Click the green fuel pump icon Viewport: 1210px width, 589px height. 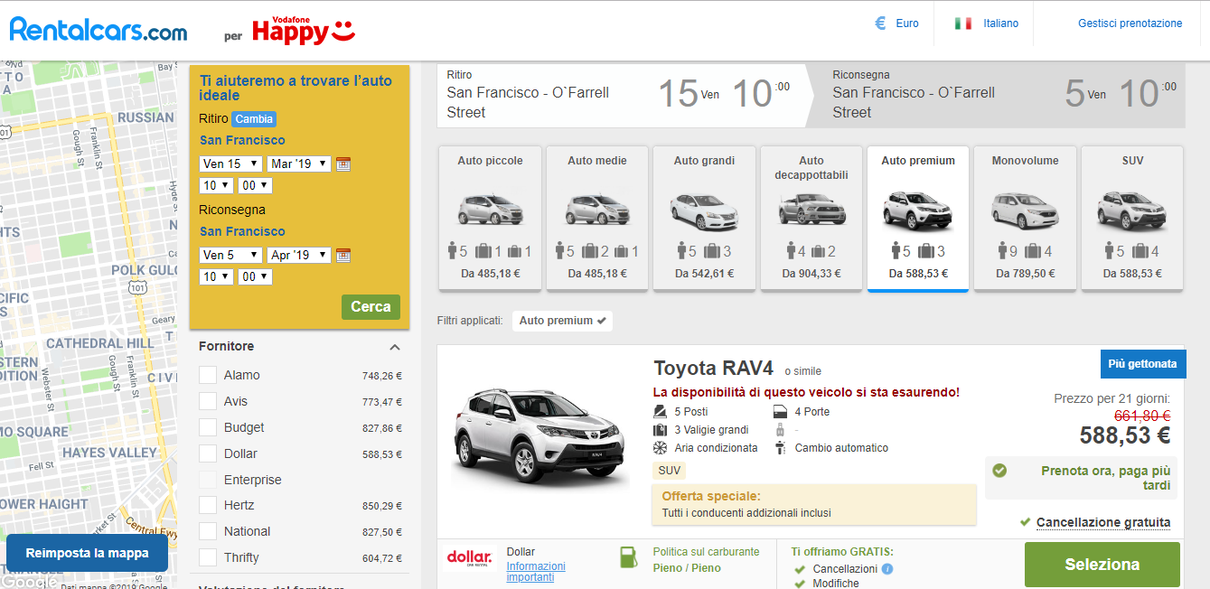[x=628, y=558]
